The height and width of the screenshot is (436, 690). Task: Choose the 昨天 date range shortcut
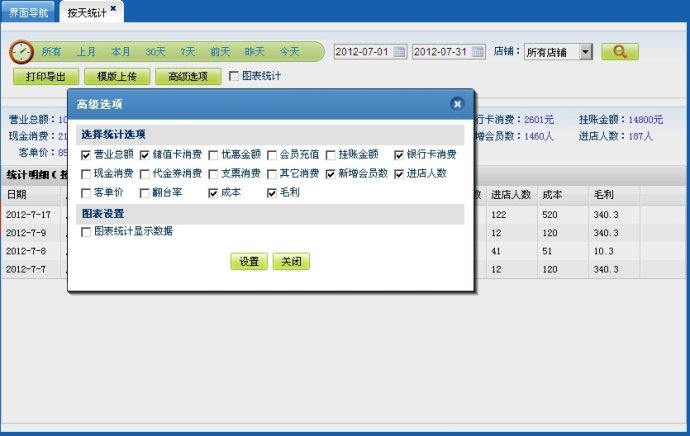[x=255, y=52]
